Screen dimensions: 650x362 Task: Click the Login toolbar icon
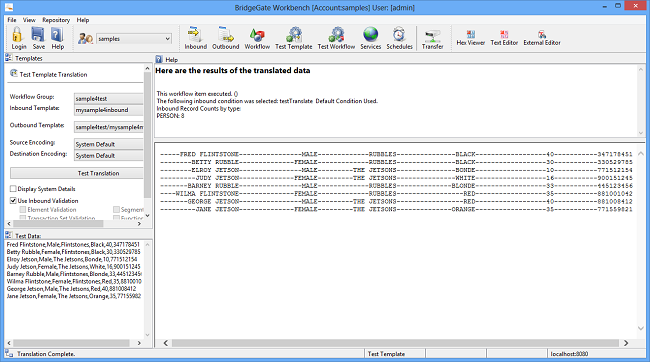click(18, 38)
